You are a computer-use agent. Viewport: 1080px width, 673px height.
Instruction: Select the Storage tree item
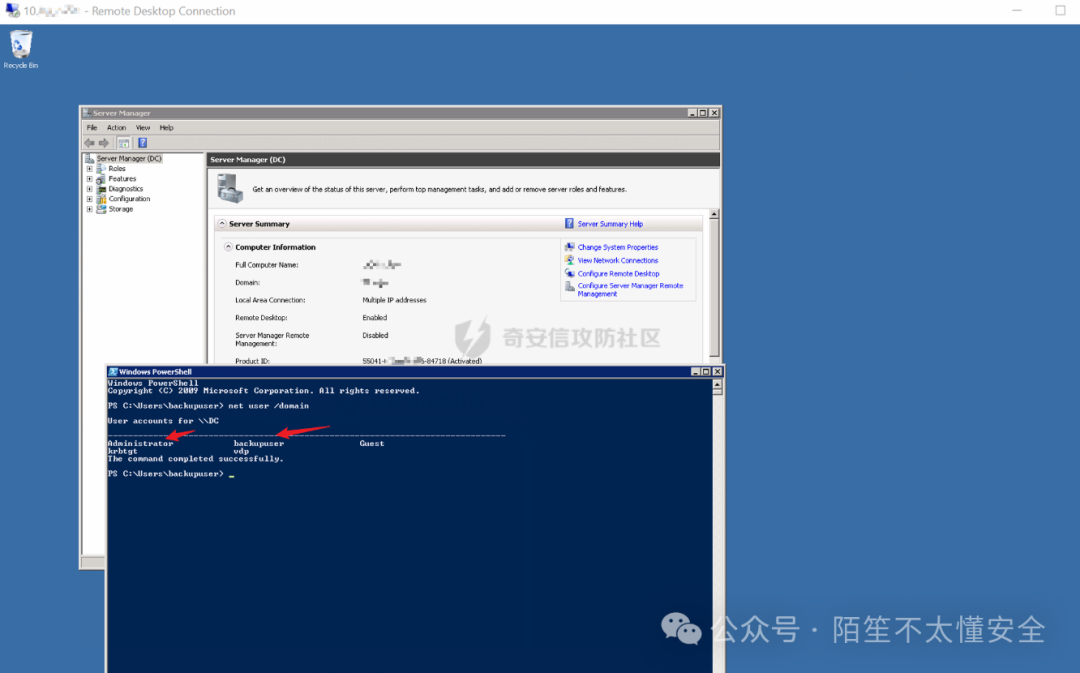[x=121, y=209]
